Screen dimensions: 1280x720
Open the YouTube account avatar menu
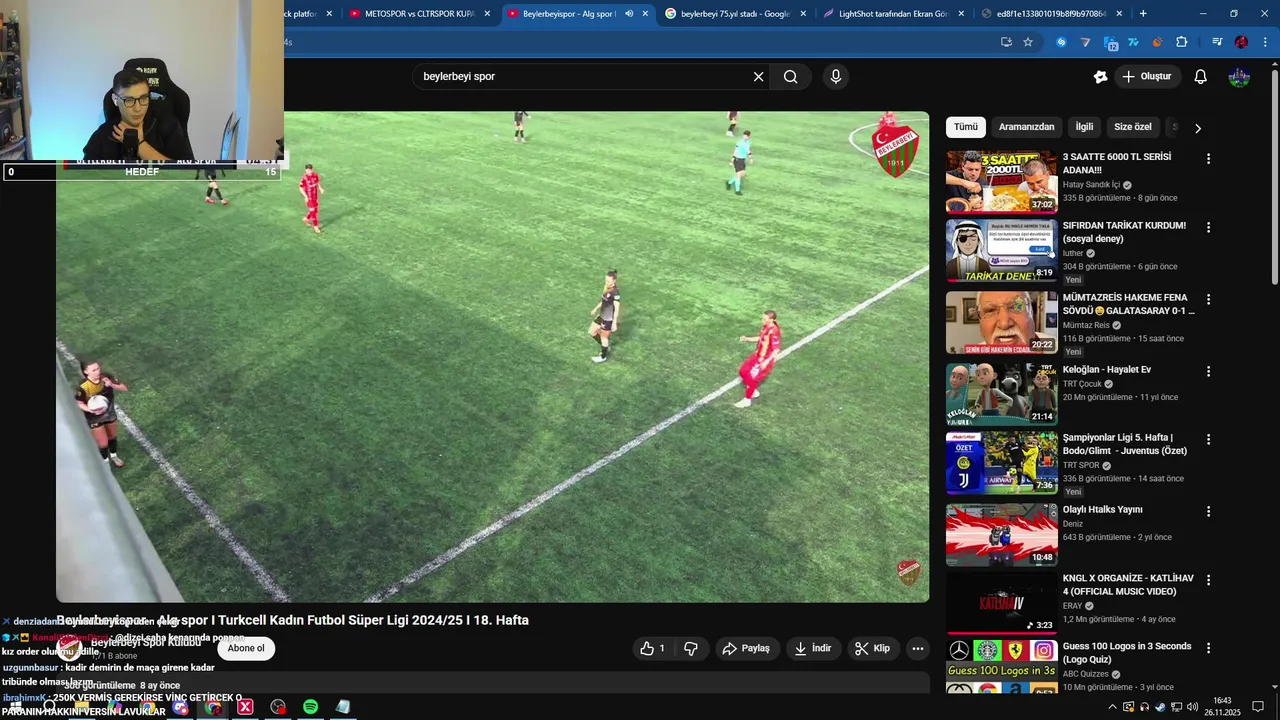1239,77
